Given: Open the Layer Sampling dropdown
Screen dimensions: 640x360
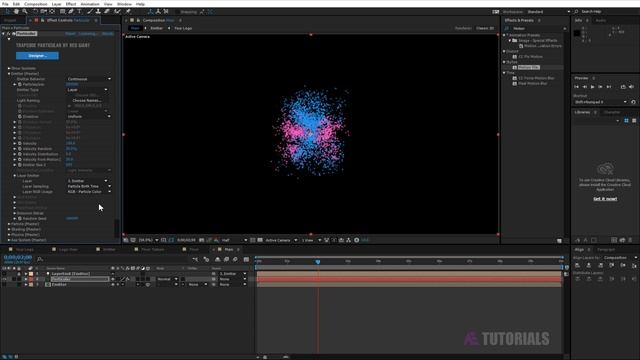Looking at the screenshot, I should tap(89, 186).
